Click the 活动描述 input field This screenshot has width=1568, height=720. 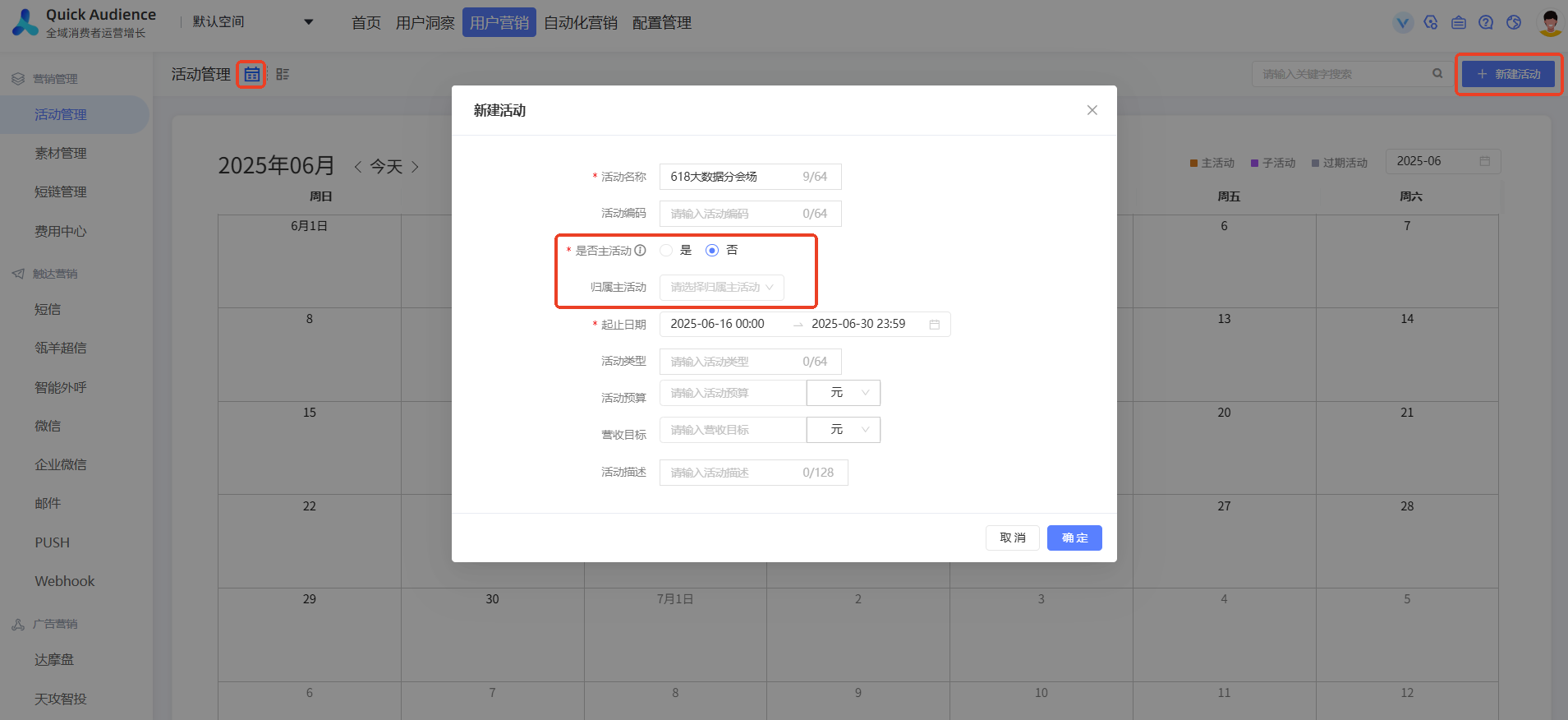[x=754, y=473]
